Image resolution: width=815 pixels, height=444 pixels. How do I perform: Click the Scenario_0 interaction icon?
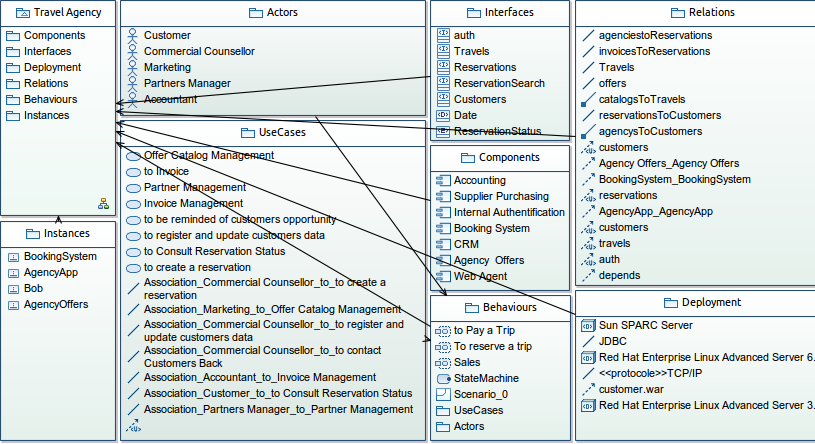[443, 395]
